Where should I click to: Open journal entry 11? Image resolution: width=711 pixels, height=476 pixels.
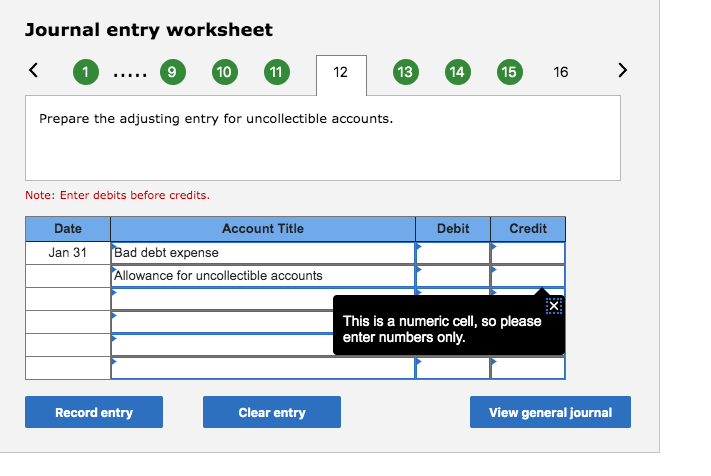point(277,72)
